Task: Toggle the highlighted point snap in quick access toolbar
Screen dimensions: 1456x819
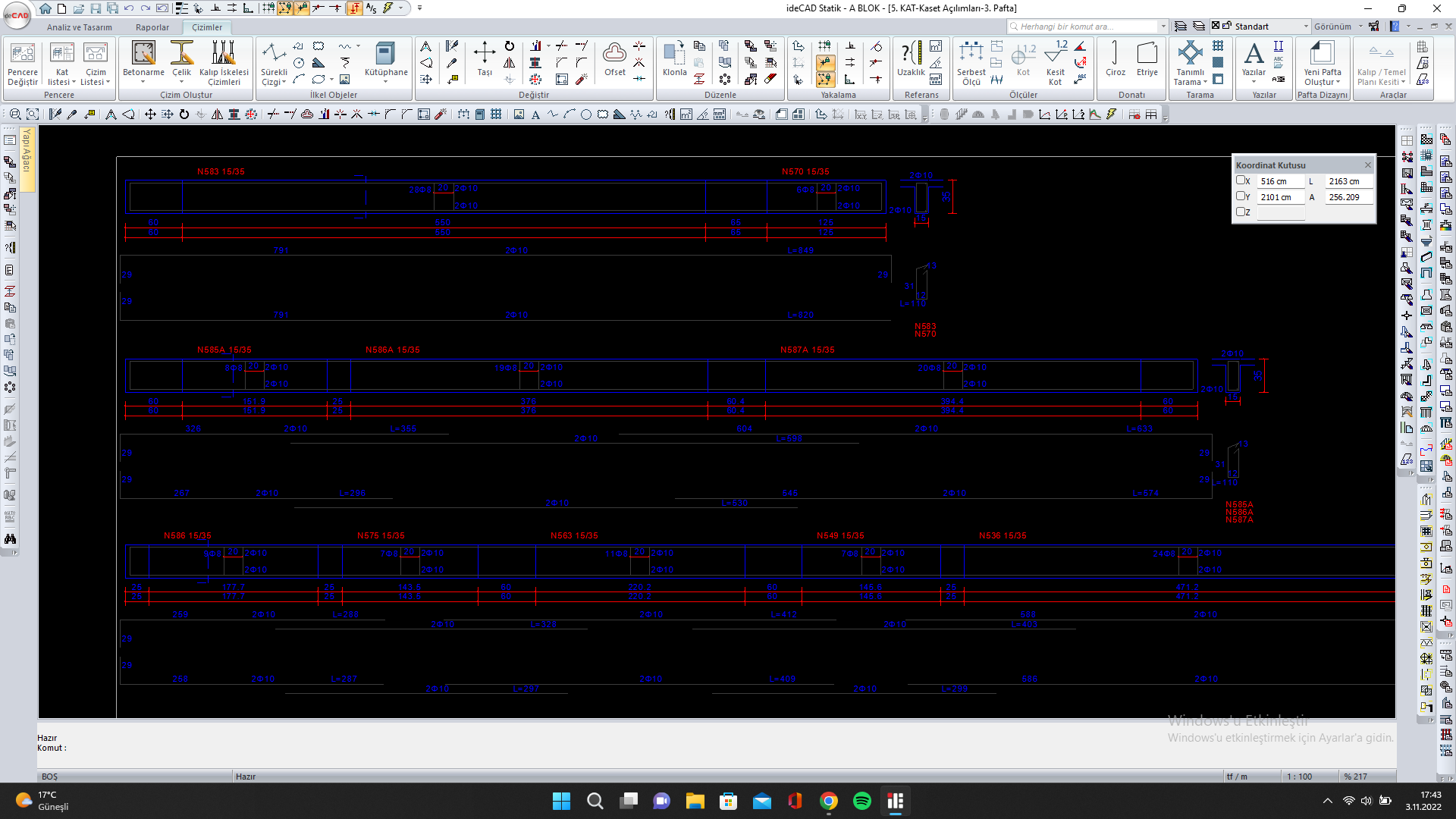Action: 302,8
